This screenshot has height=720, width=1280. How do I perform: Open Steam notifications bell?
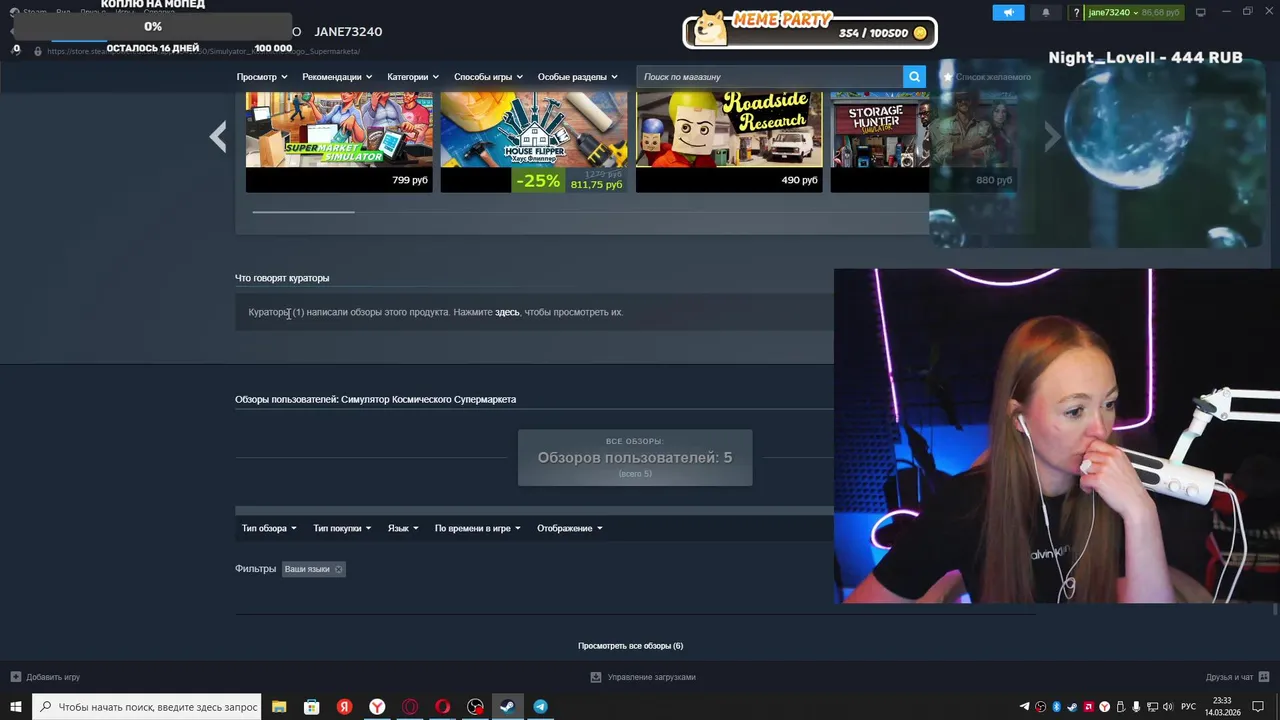click(x=1046, y=13)
